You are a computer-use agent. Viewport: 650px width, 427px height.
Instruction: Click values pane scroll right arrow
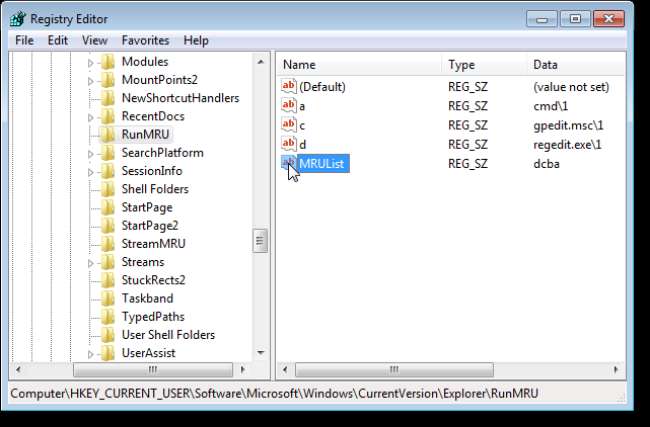(616, 369)
